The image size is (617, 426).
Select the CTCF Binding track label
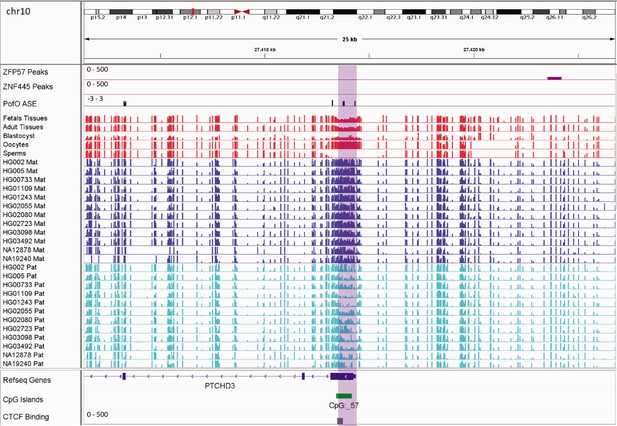tap(26, 417)
